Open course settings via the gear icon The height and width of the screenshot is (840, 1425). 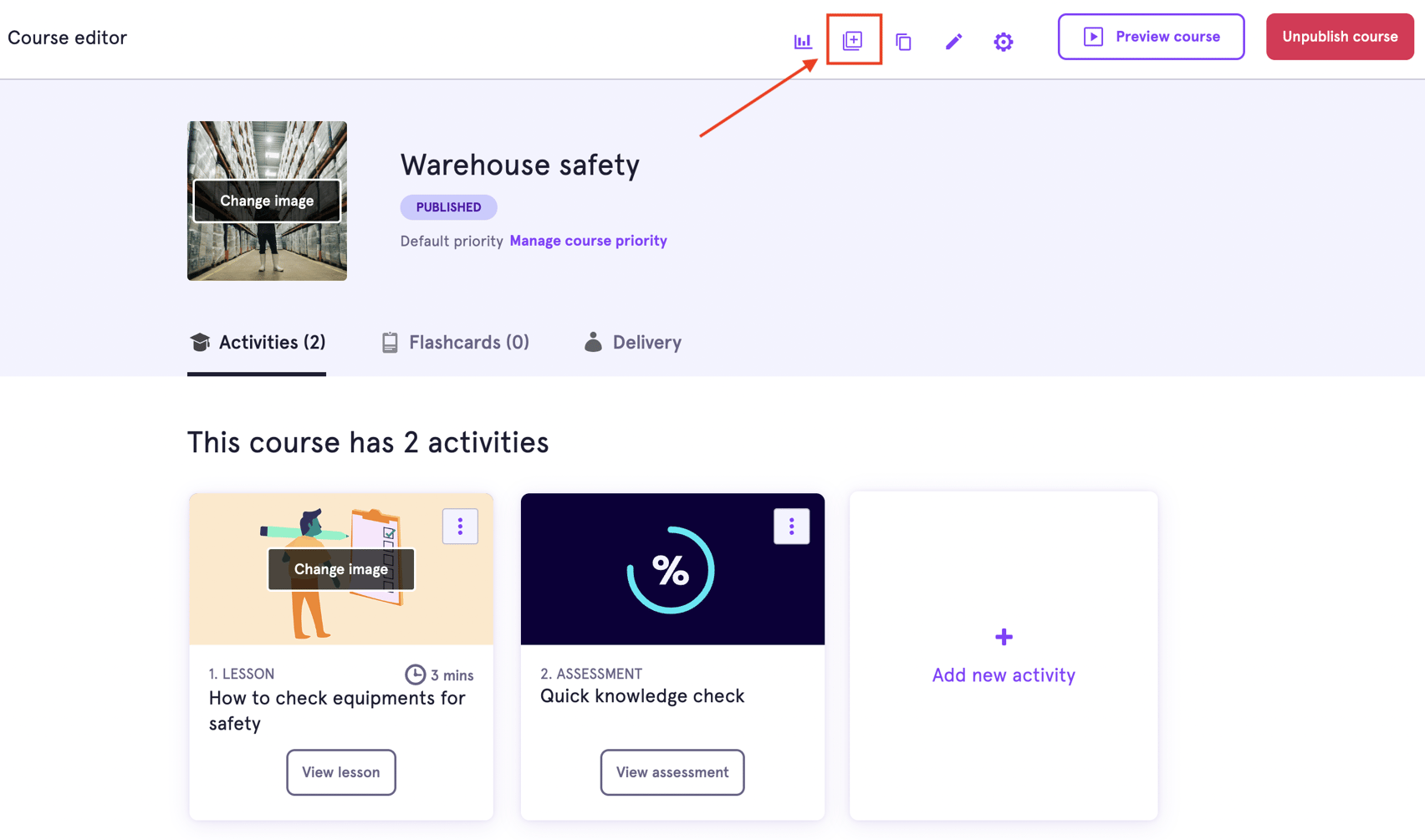tap(1003, 40)
